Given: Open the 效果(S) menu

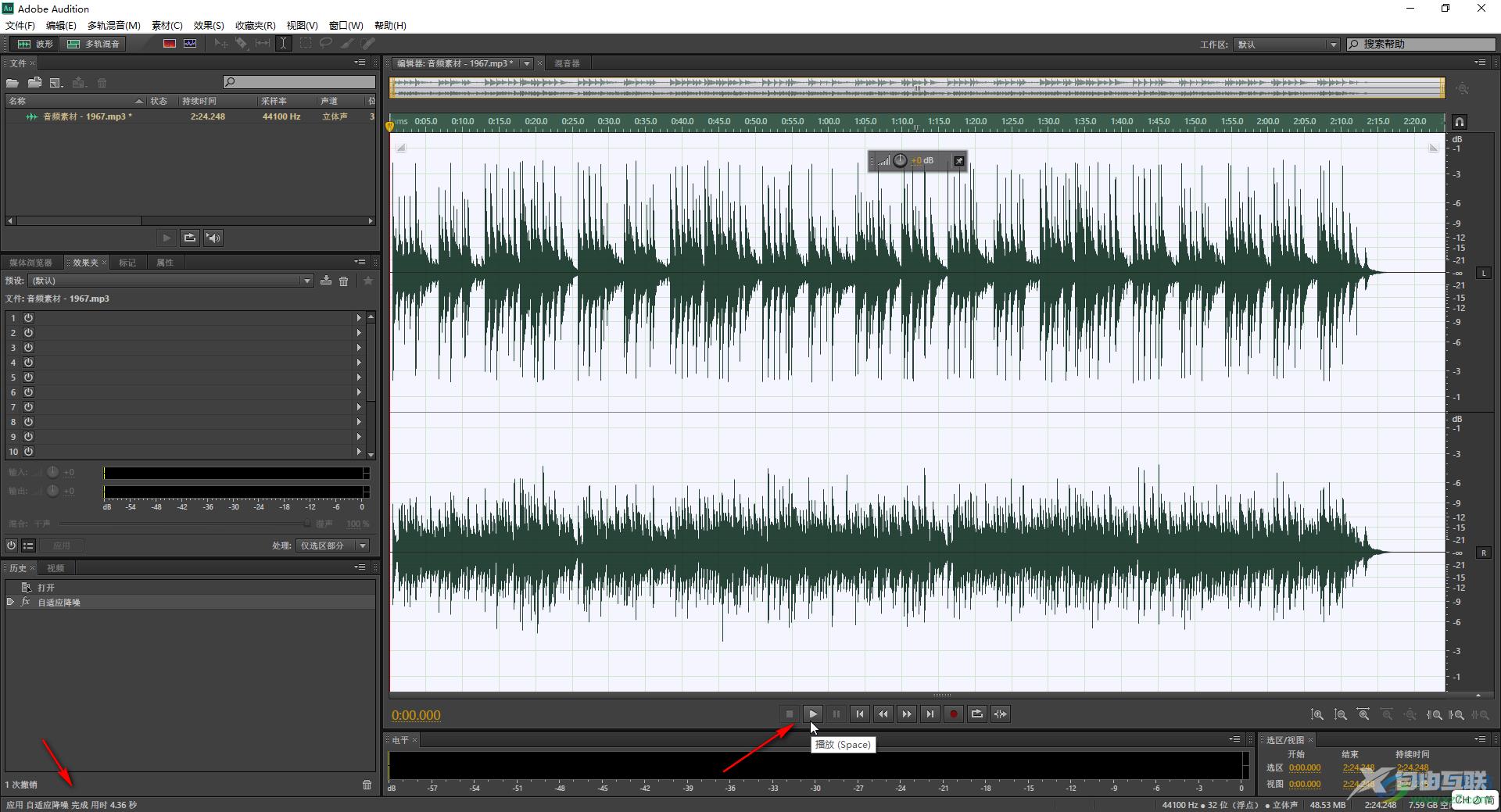Looking at the screenshot, I should pyautogui.click(x=209, y=25).
